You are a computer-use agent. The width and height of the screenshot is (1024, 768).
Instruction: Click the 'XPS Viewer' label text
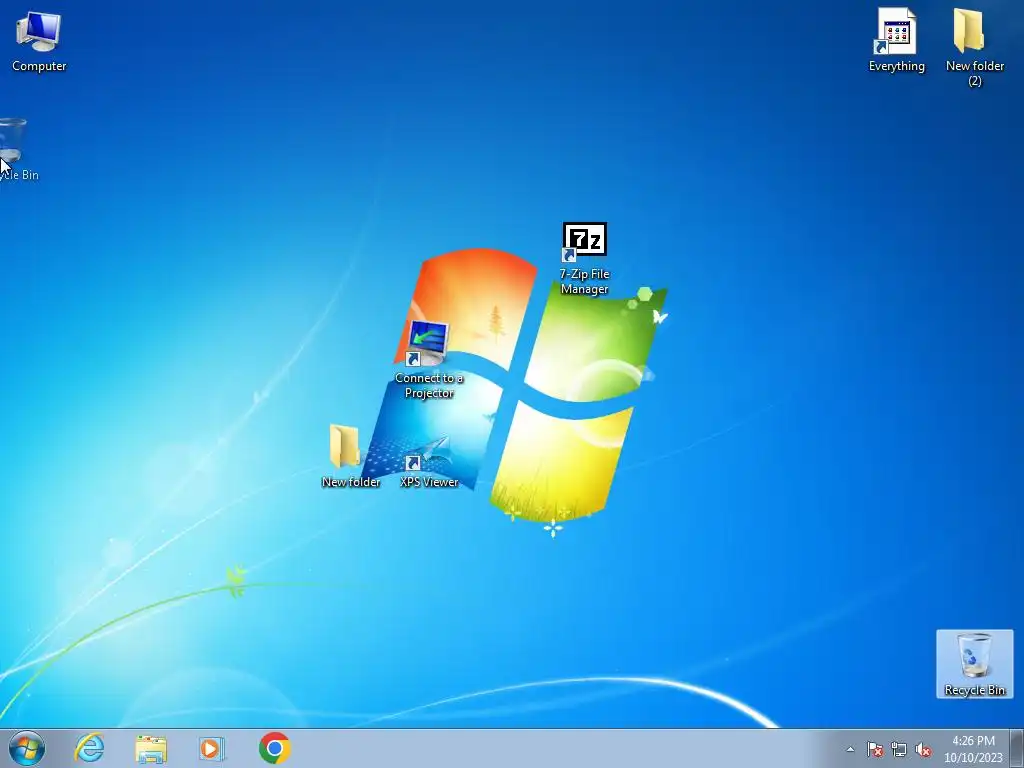pyautogui.click(x=429, y=482)
